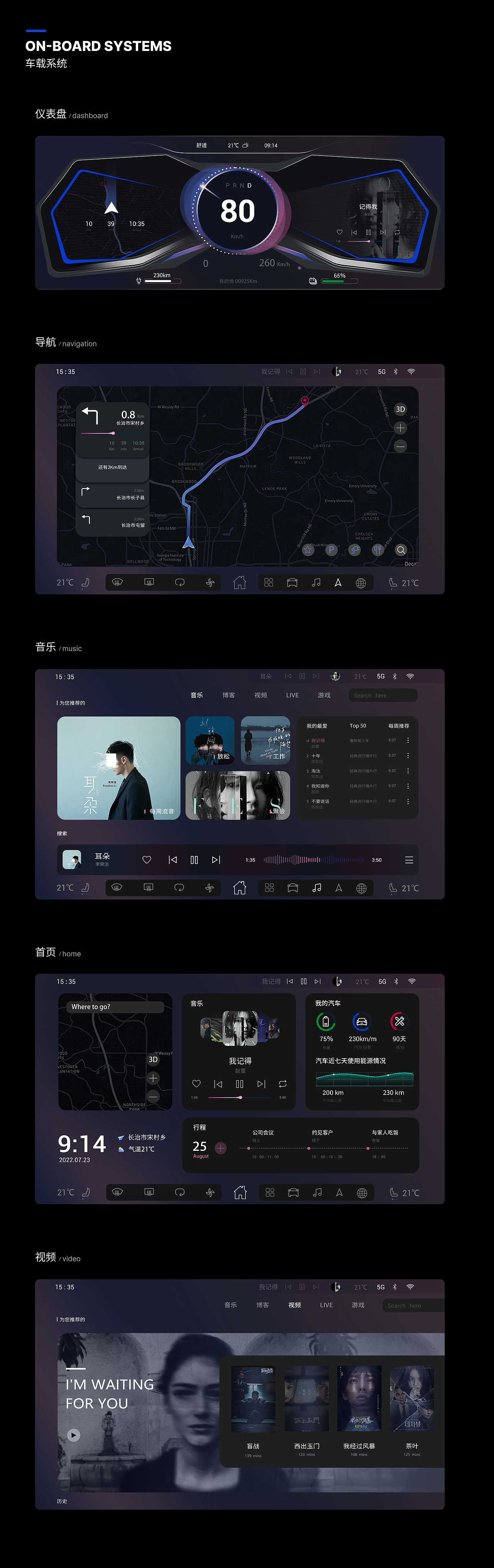Tap the Where to go? field
494x1568 pixels.
coord(115,1007)
